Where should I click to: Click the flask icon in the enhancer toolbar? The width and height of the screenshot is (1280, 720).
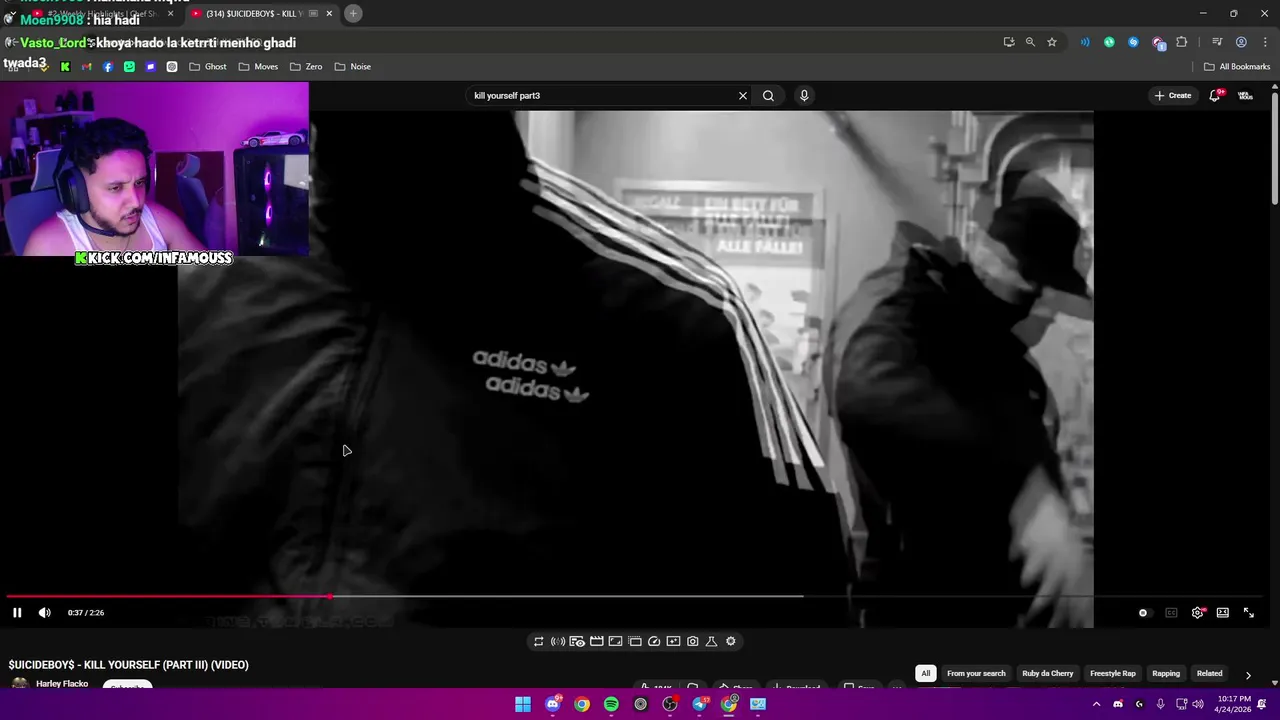click(711, 641)
